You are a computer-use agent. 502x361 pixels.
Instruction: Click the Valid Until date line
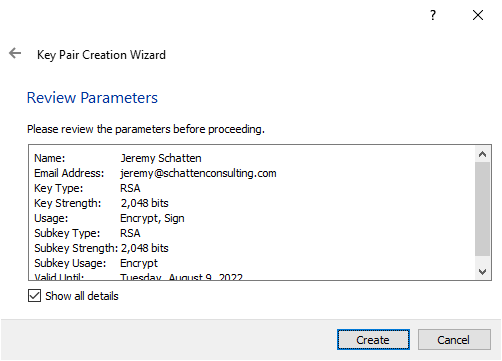tap(139, 276)
